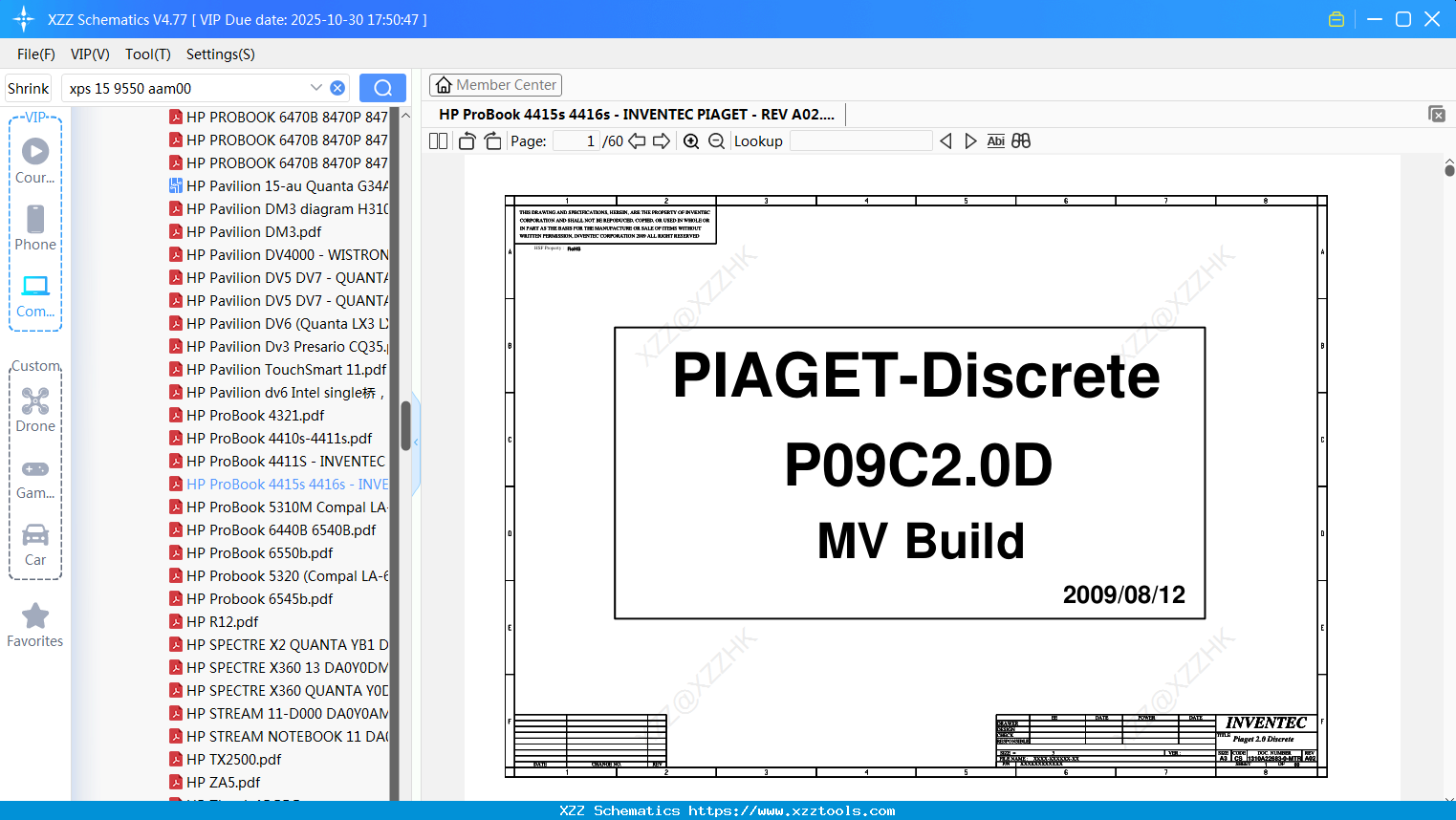Go to the previous page arrow
Screen dimensions: 1456x820
[x=637, y=141]
